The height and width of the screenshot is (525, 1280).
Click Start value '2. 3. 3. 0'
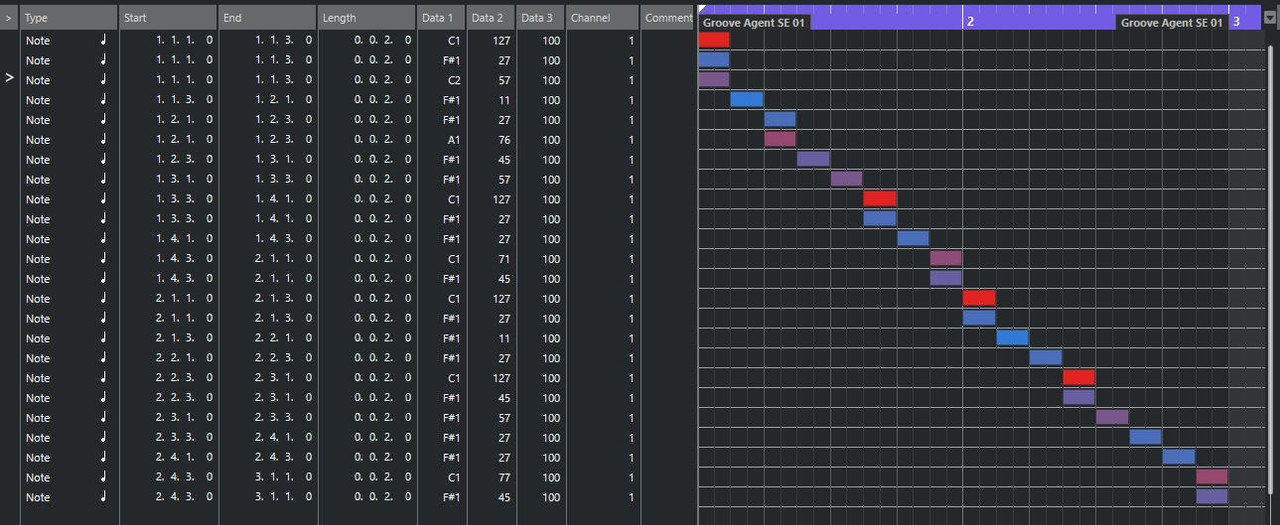(184, 437)
